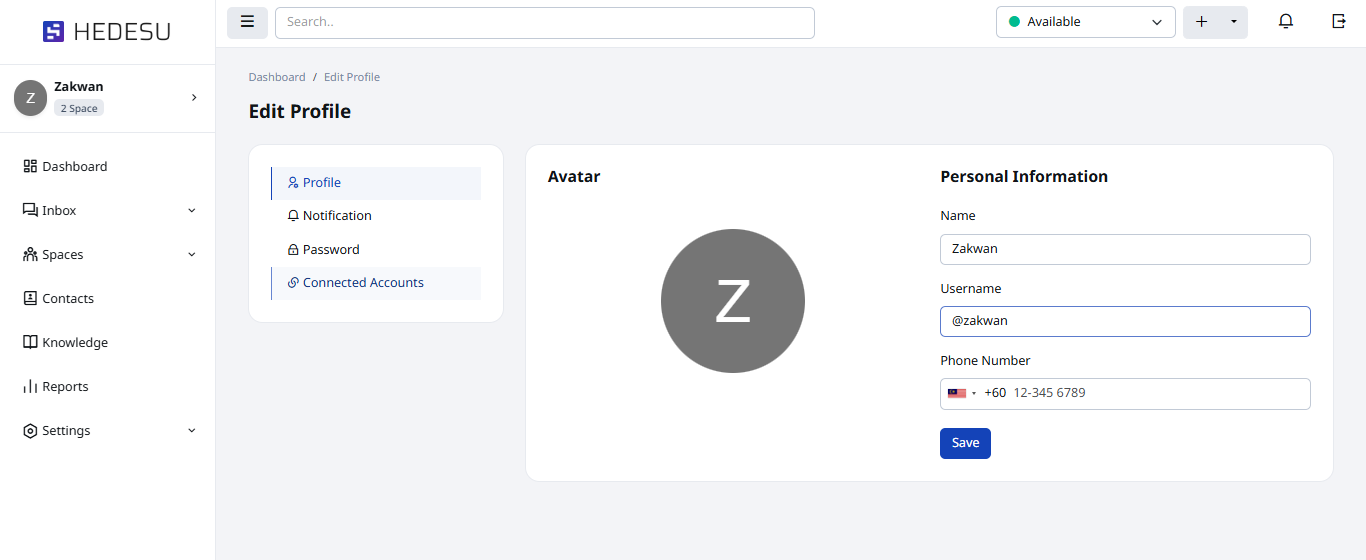The height and width of the screenshot is (560, 1366).
Task: Go to Knowledge in the sidebar
Action: [x=74, y=343]
